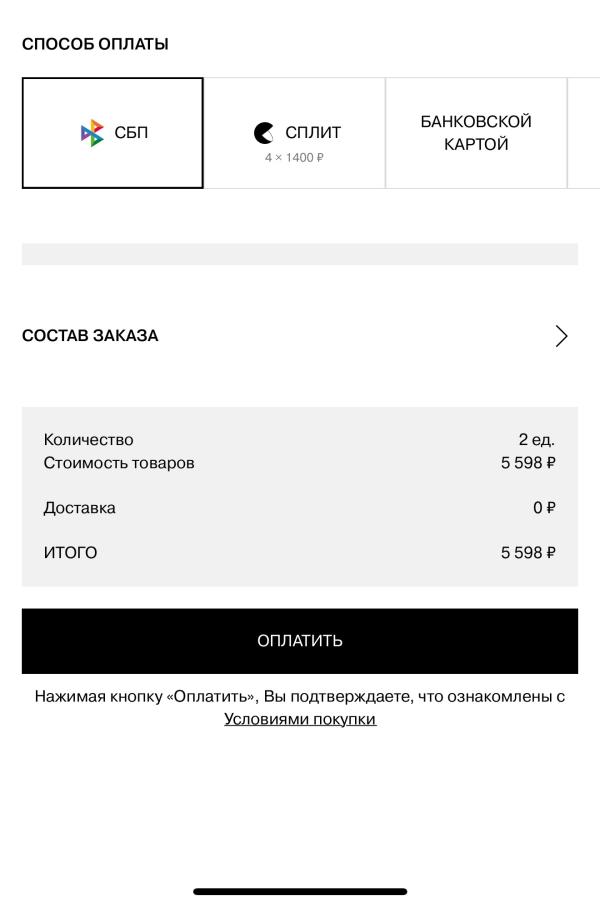This screenshot has width=600, height=906.
Task: Open the Условиями покупки link
Action: 300,719
